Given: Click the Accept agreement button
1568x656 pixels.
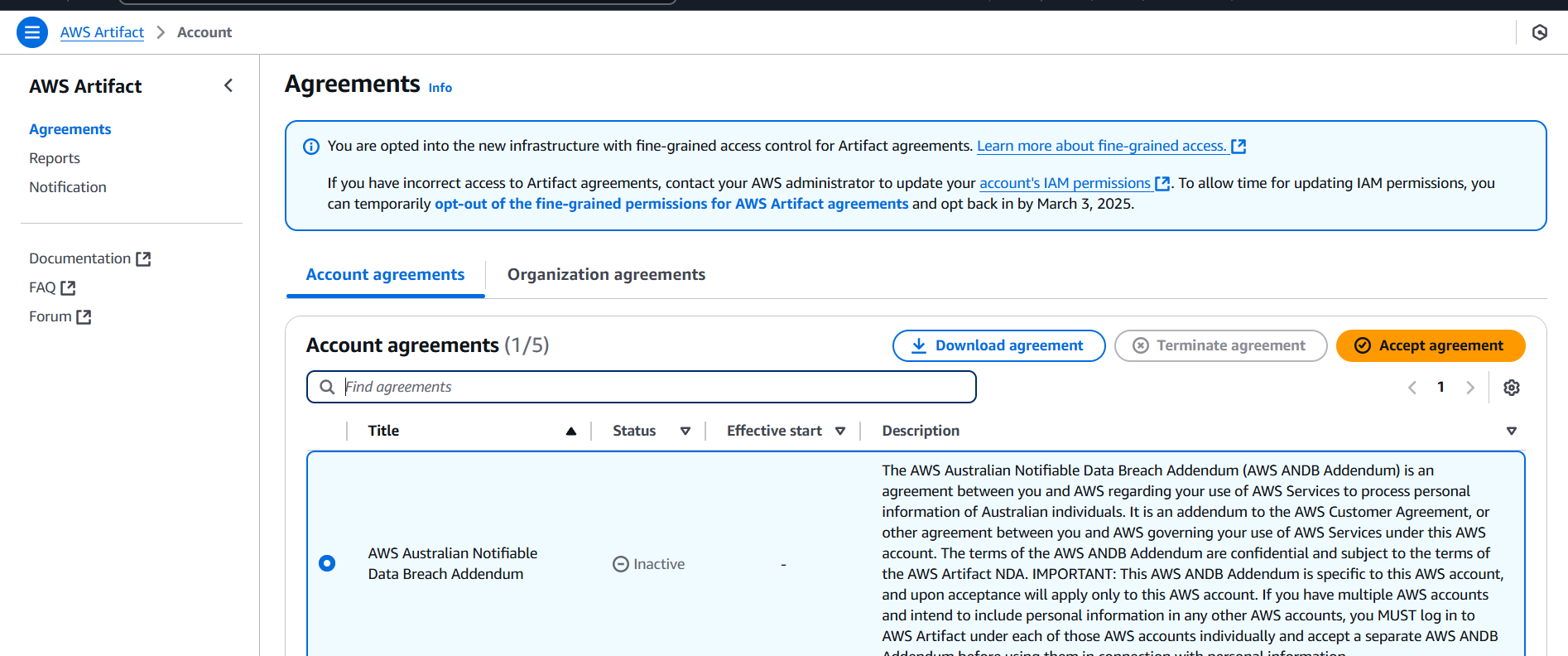Looking at the screenshot, I should 1431,345.
